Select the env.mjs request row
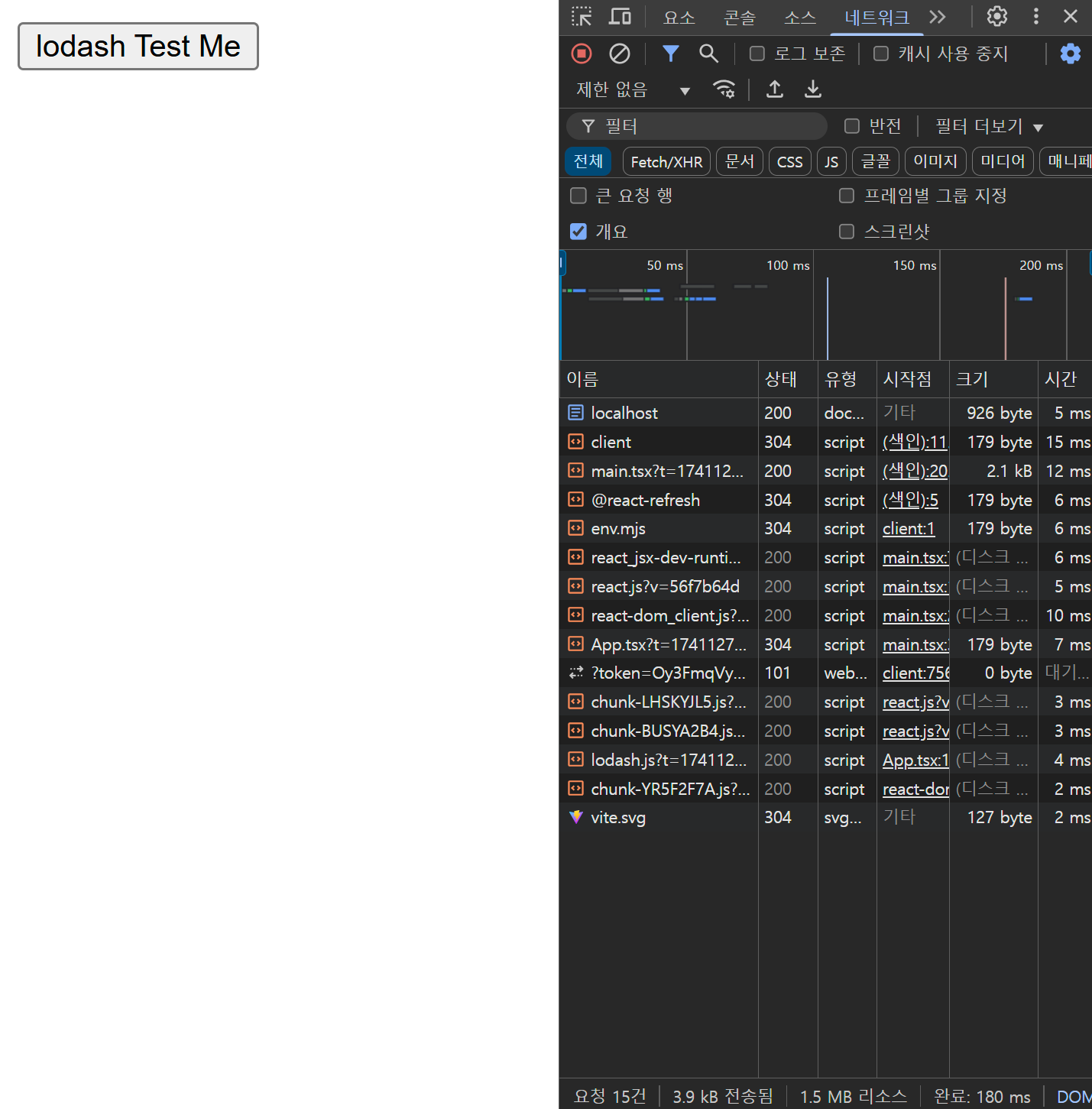This screenshot has width=1092, height=1109. tap(825, 529)
